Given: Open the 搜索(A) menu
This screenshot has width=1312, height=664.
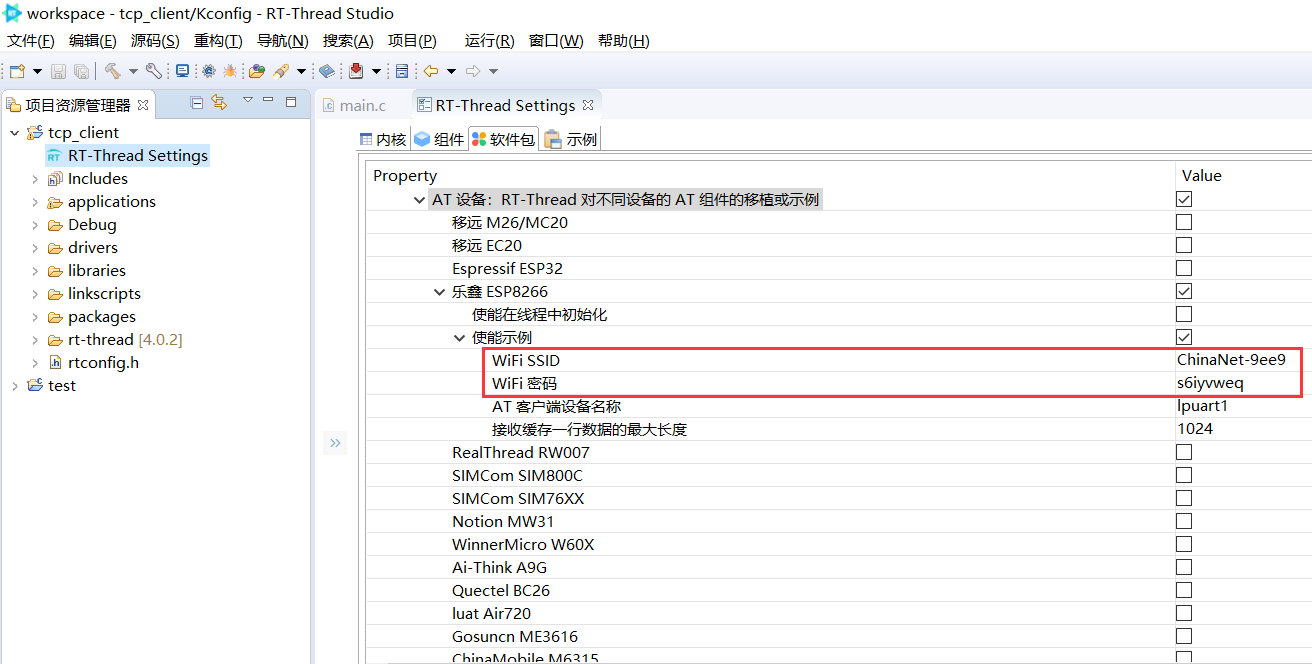Looking at the screenshot, I should (347, 41).
